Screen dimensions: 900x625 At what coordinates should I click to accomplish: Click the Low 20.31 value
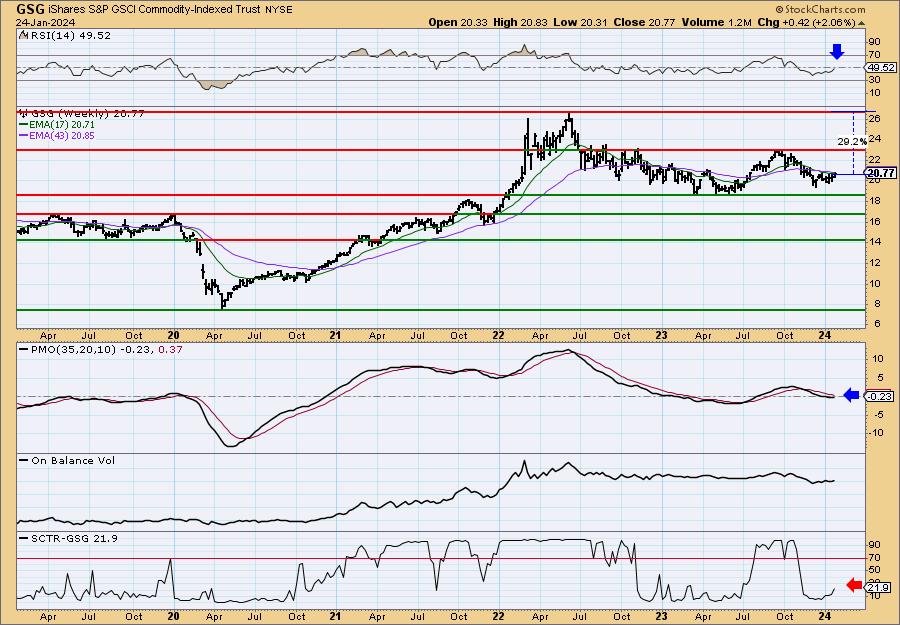(580, 22)
